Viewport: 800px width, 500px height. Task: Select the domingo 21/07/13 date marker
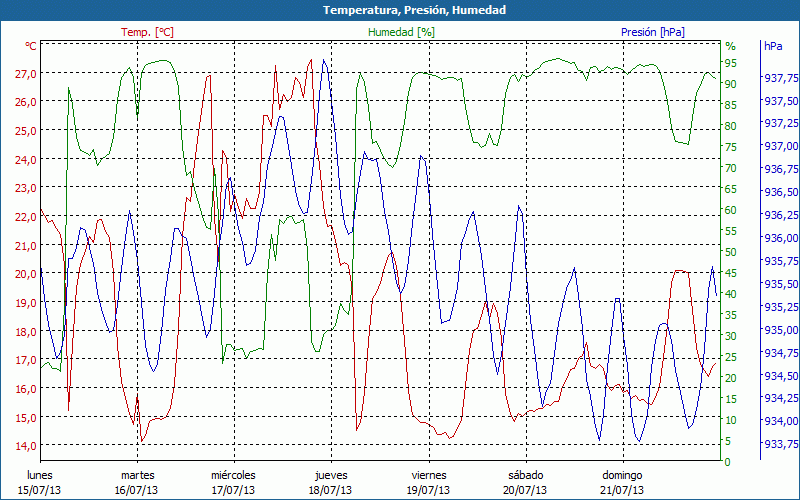coord(622,482)
